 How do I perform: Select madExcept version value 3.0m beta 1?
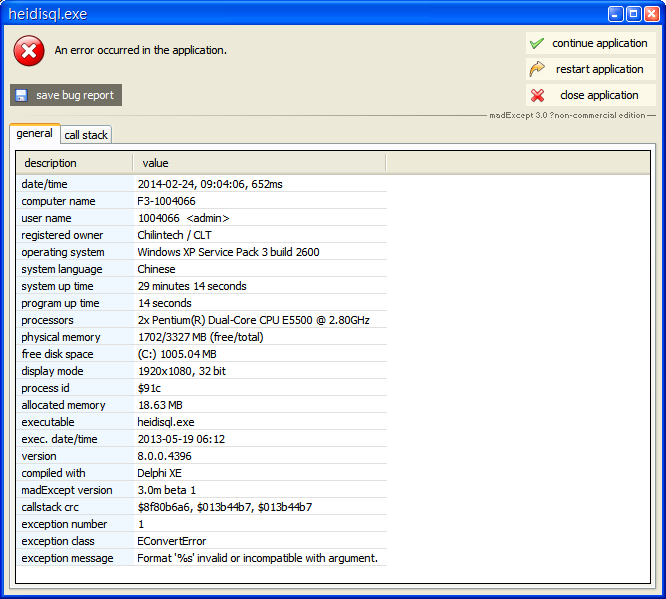pos(166,490)
